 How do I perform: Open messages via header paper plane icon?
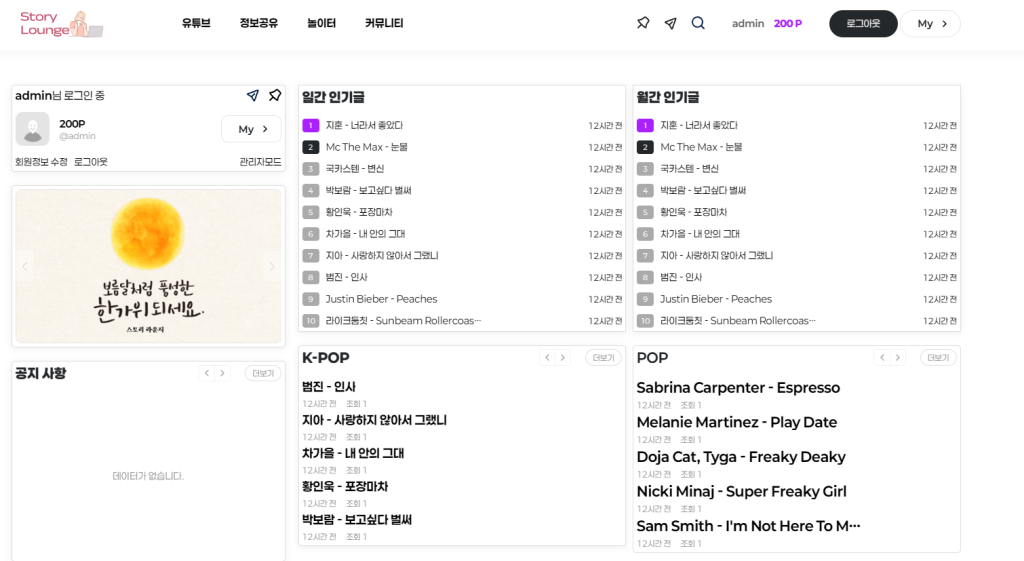pyautogui.click(x=670, y=23)
